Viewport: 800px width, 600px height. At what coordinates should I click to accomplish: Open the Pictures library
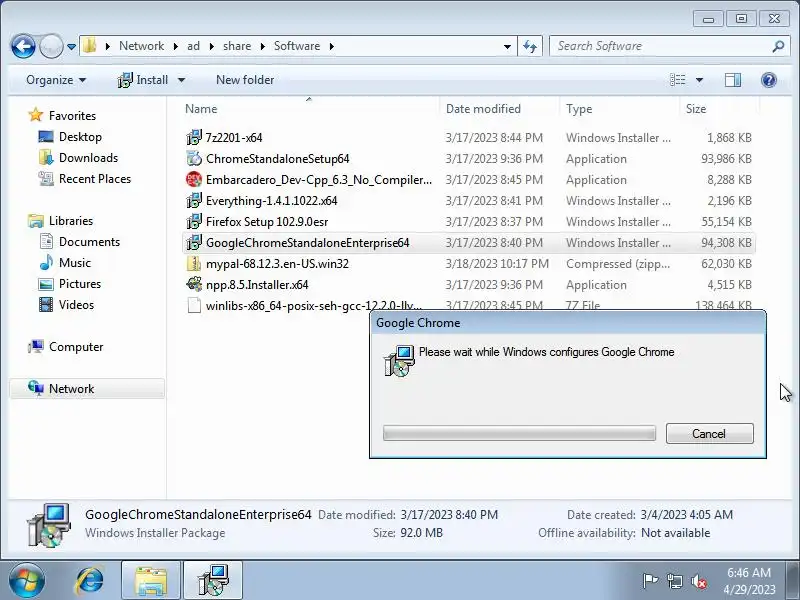80,284
